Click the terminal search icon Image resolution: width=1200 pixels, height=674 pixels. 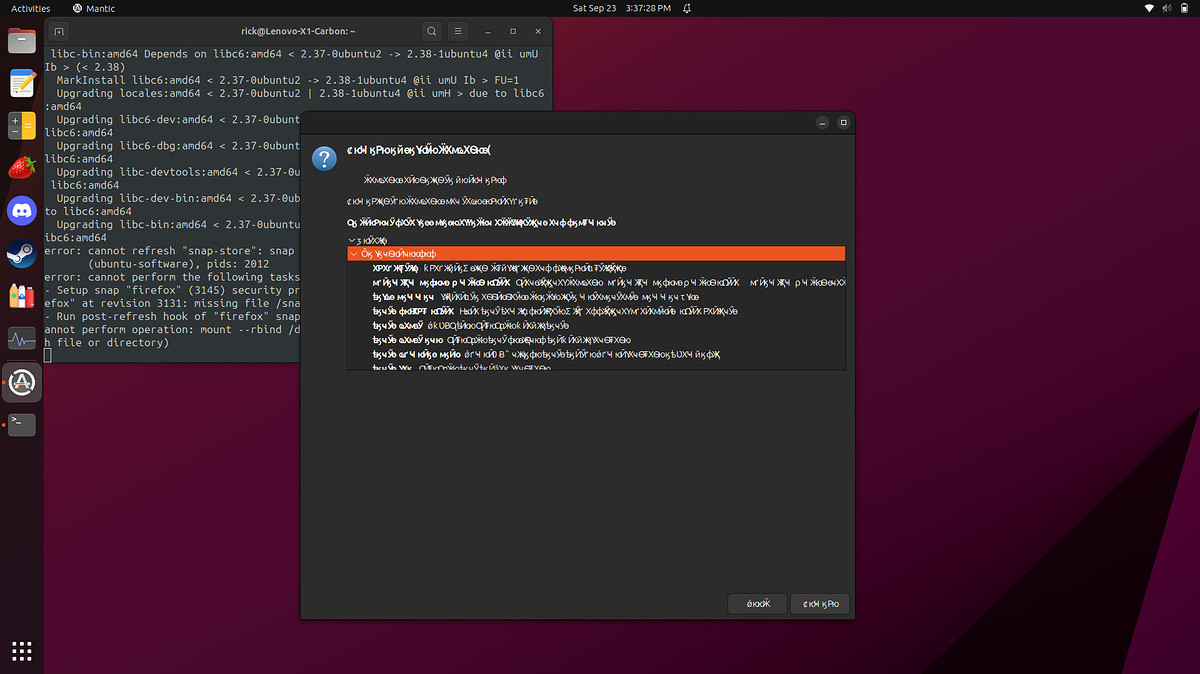[431, 32]
